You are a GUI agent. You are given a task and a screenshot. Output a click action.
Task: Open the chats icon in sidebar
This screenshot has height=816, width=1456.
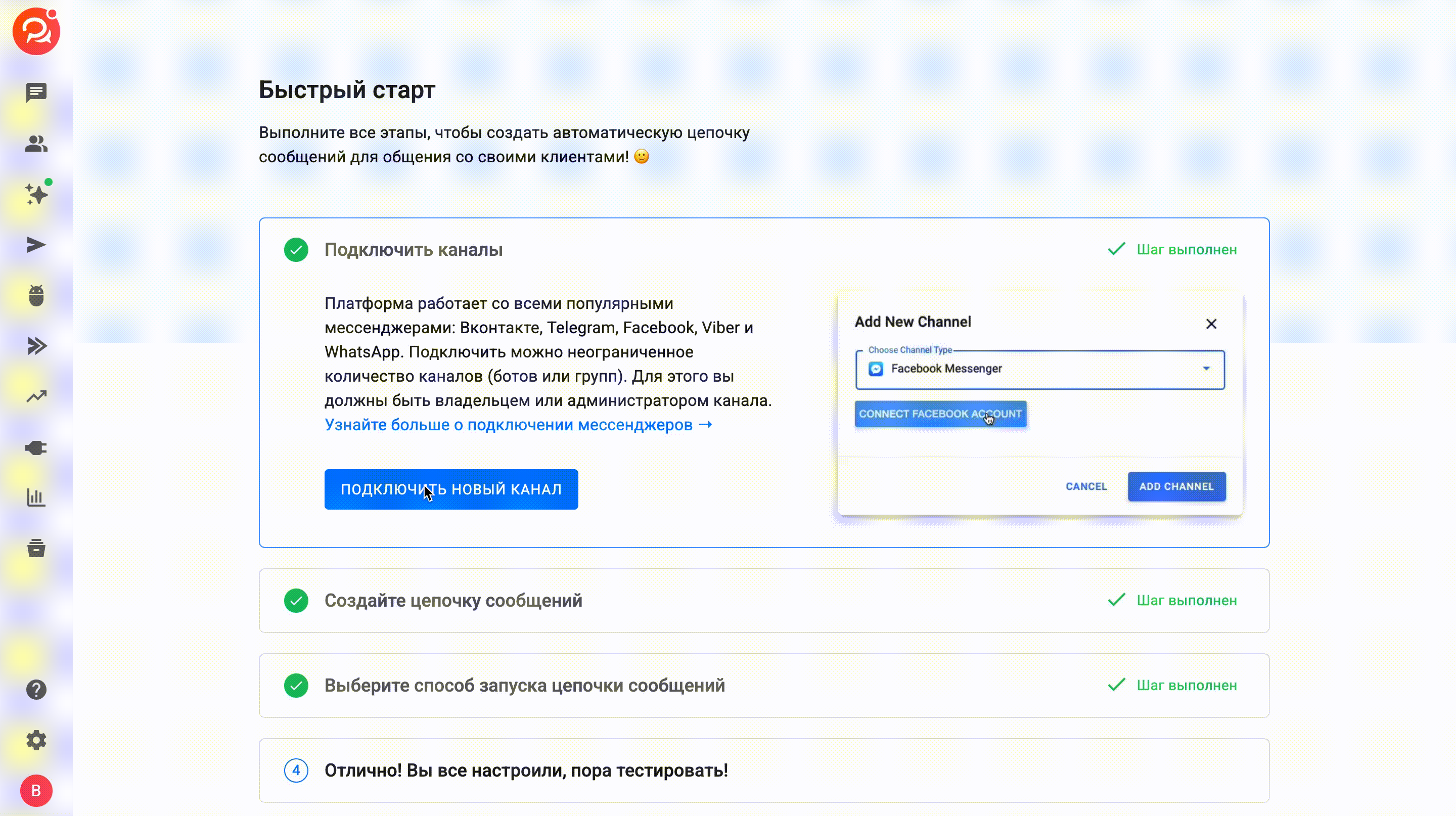(36, 92)
